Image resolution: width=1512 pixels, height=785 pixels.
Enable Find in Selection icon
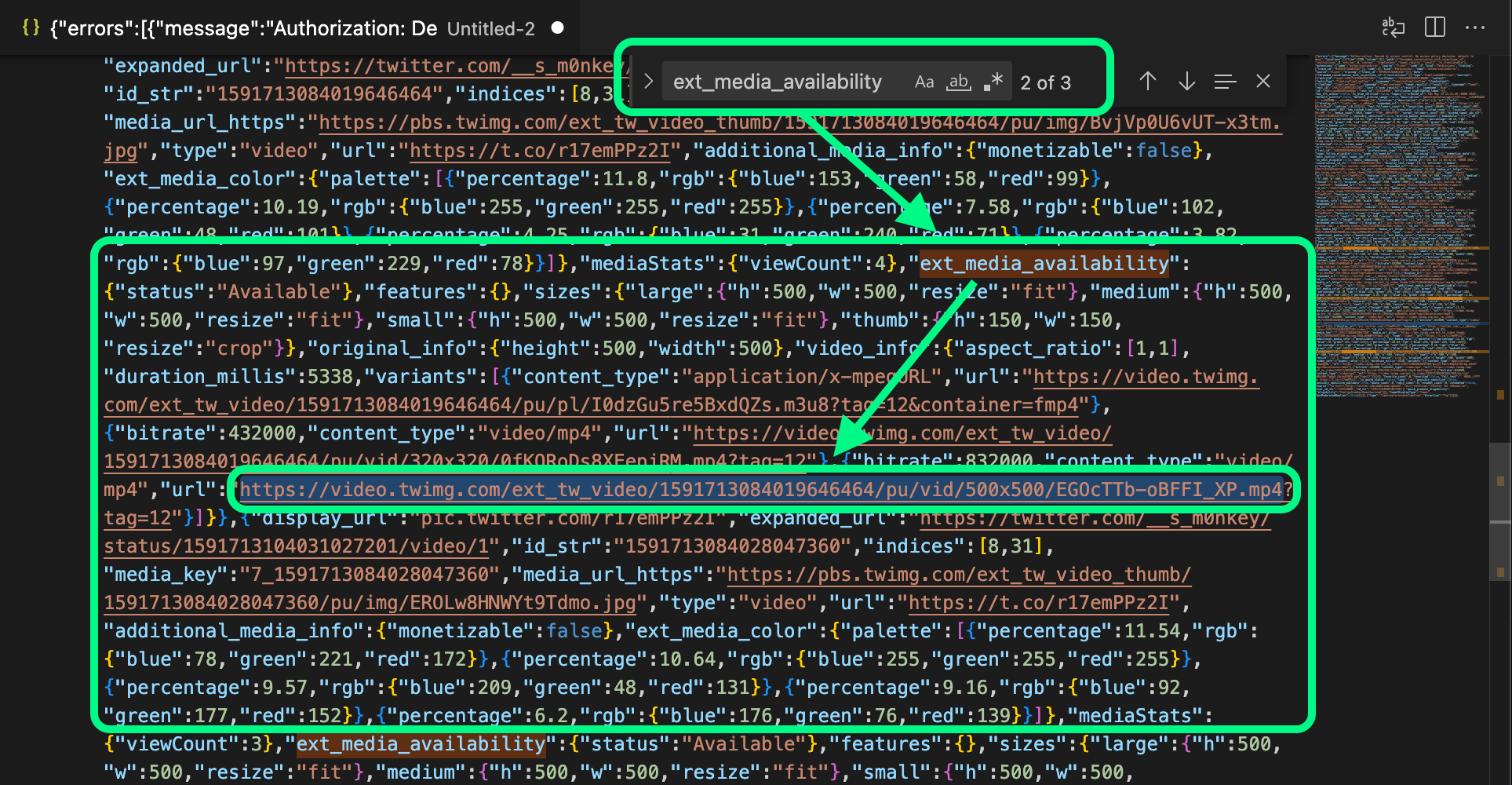(x=1225, y=81)
